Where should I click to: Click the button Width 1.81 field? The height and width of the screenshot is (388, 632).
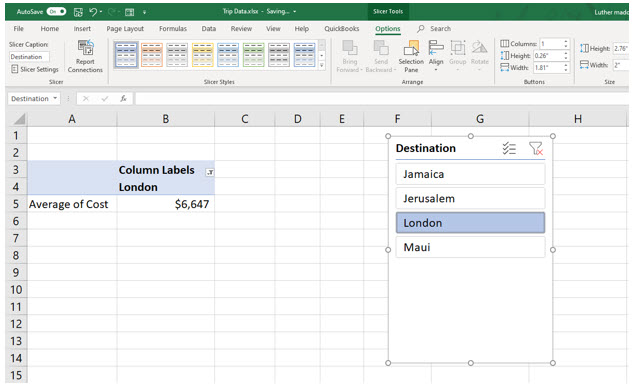547,67
